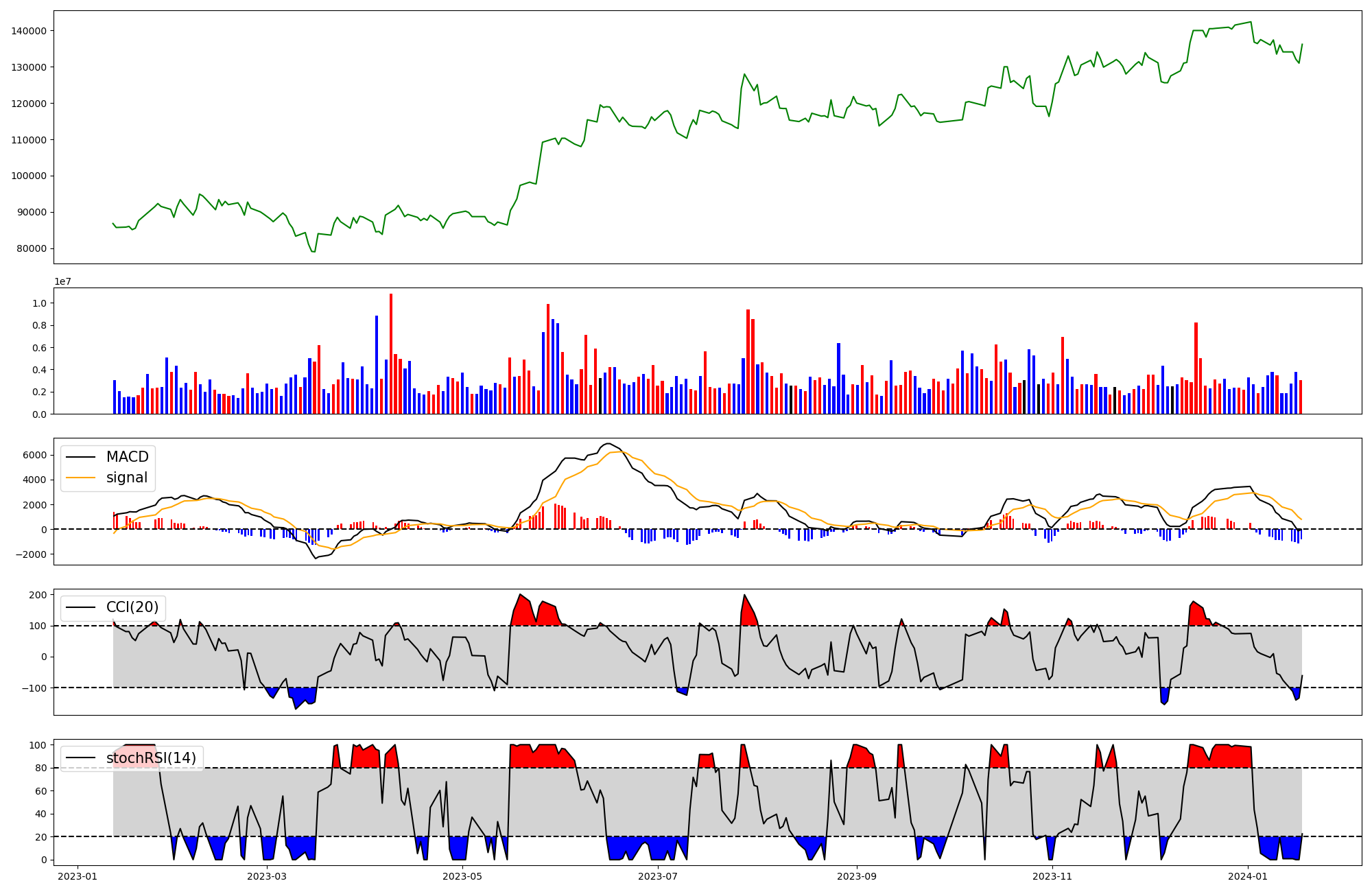Click the stochRSI(14) legend label

pos(151,758)
